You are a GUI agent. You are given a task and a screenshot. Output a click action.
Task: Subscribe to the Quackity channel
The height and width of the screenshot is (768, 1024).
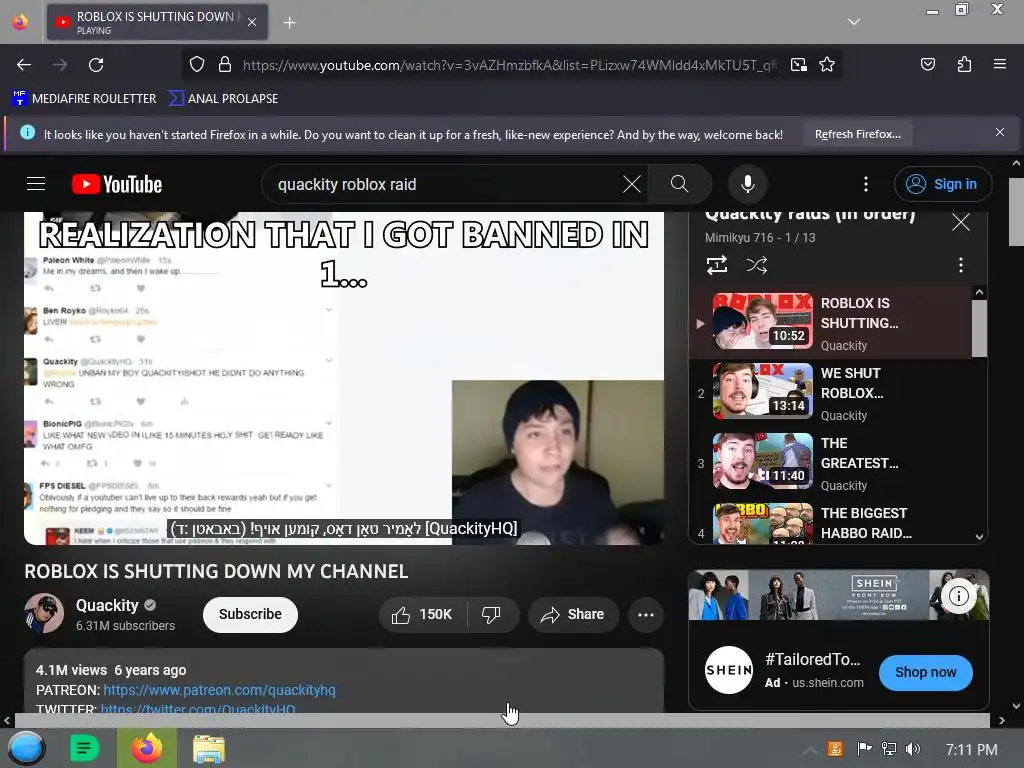tap(250, 615)
